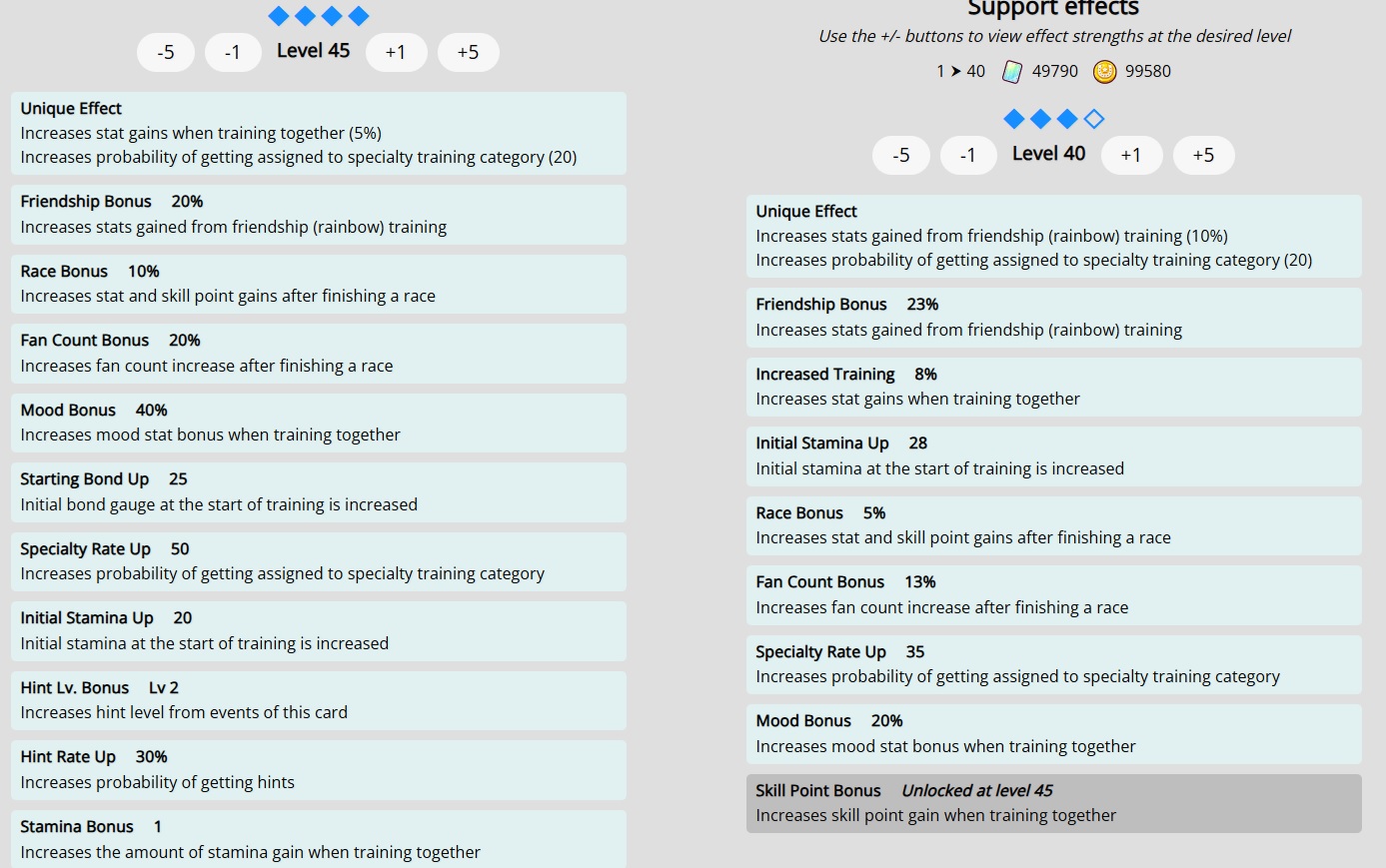This screenshot has height=868, width=1386.
Task: Decrease left card level by 1
Action: pos(233,52)
